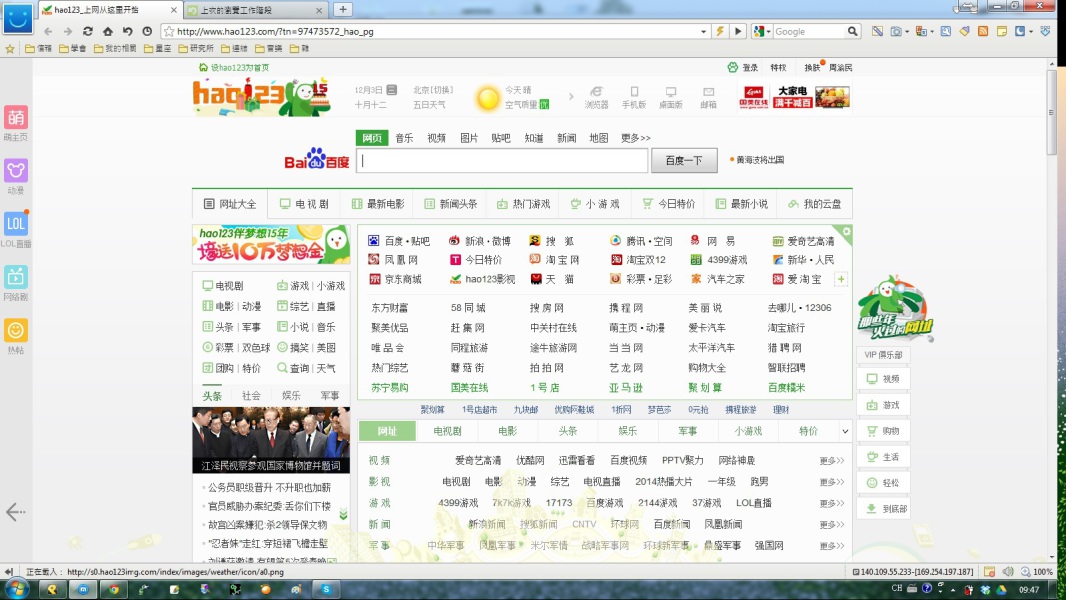
Task: Select the 音乐 search tab
Action: tap(404, 138)
